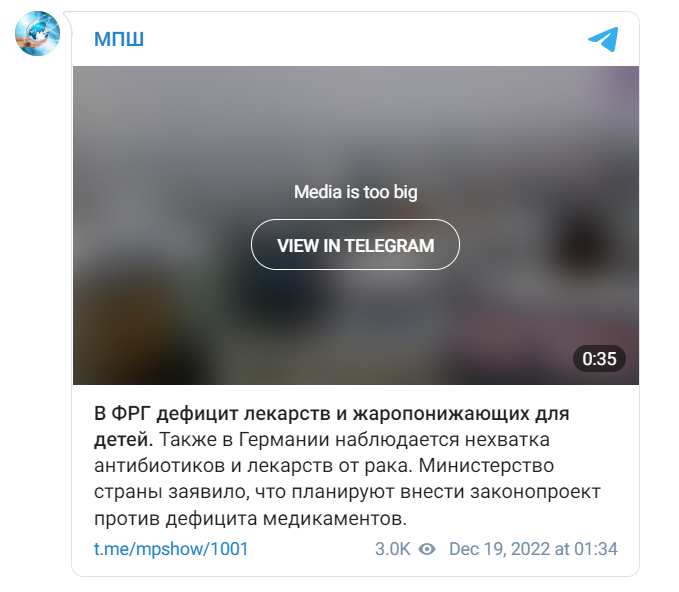679x592 pixels.
Task: Click the VIEW IN TELEGRAM button
Action: tap(356, 245)
